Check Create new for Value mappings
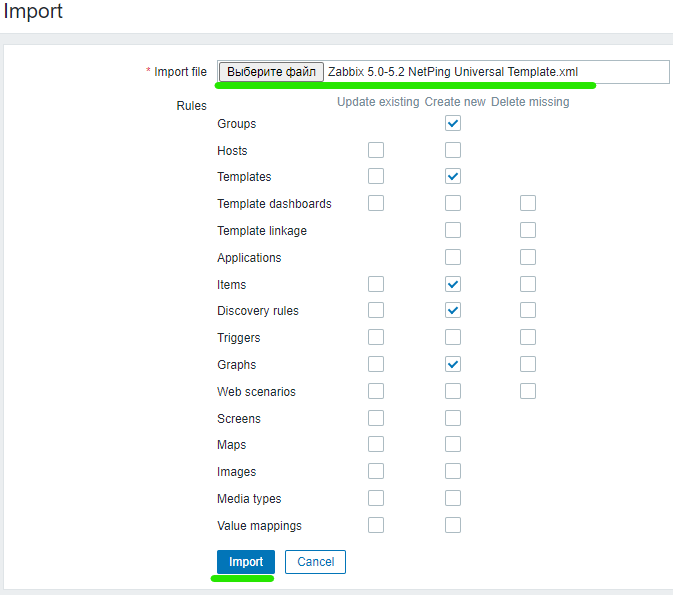The image size is (673, 595). (453, 525)
